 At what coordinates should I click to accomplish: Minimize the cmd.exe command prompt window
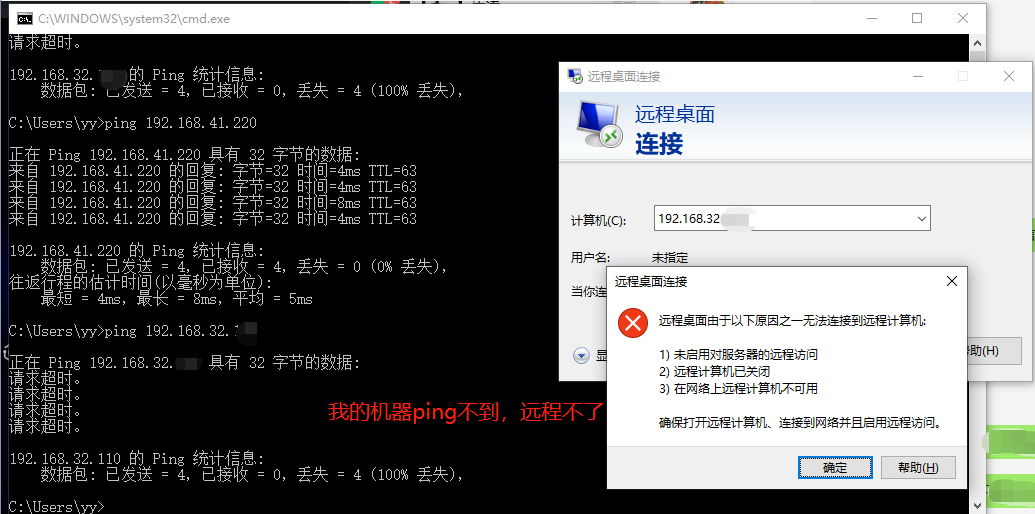coord(871,18)
